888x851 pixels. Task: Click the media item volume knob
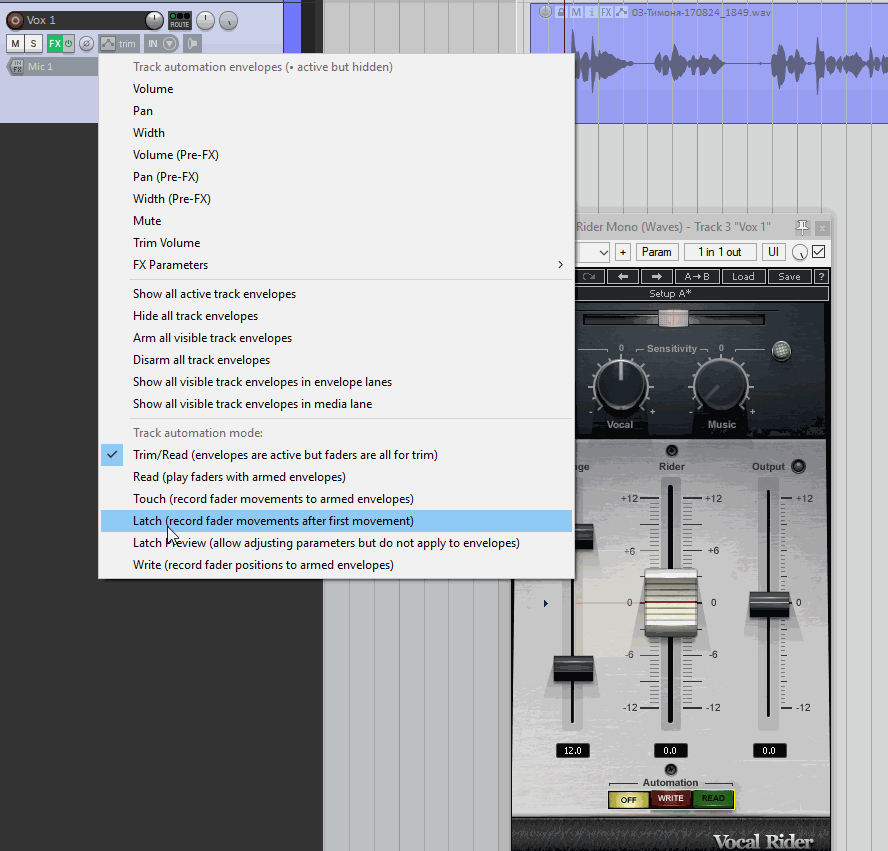point(545,12)
